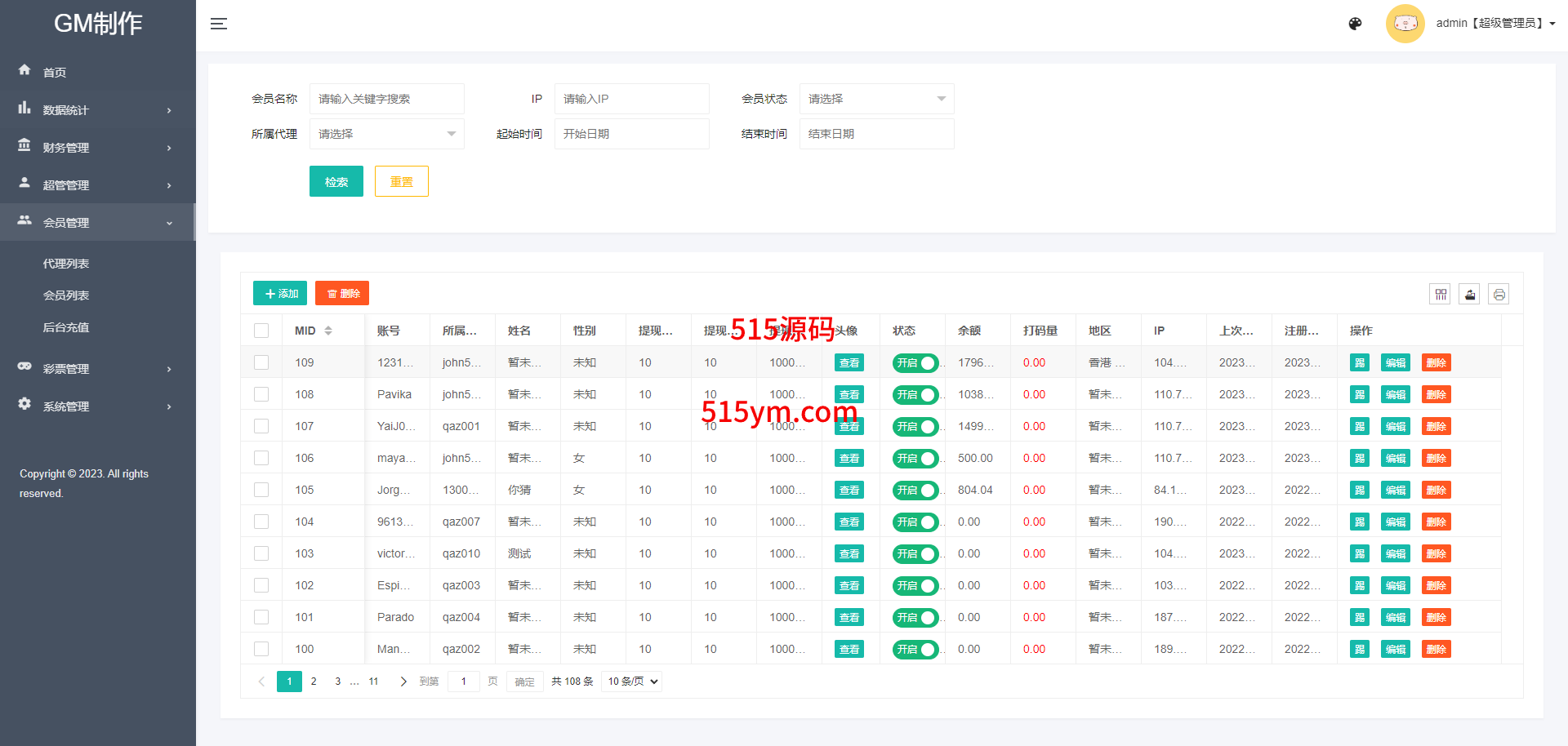Image resolution: width=1568 pixels, height=746 pixels.
Task: Sort table by MID column arrows
Action: pos(328,331)
